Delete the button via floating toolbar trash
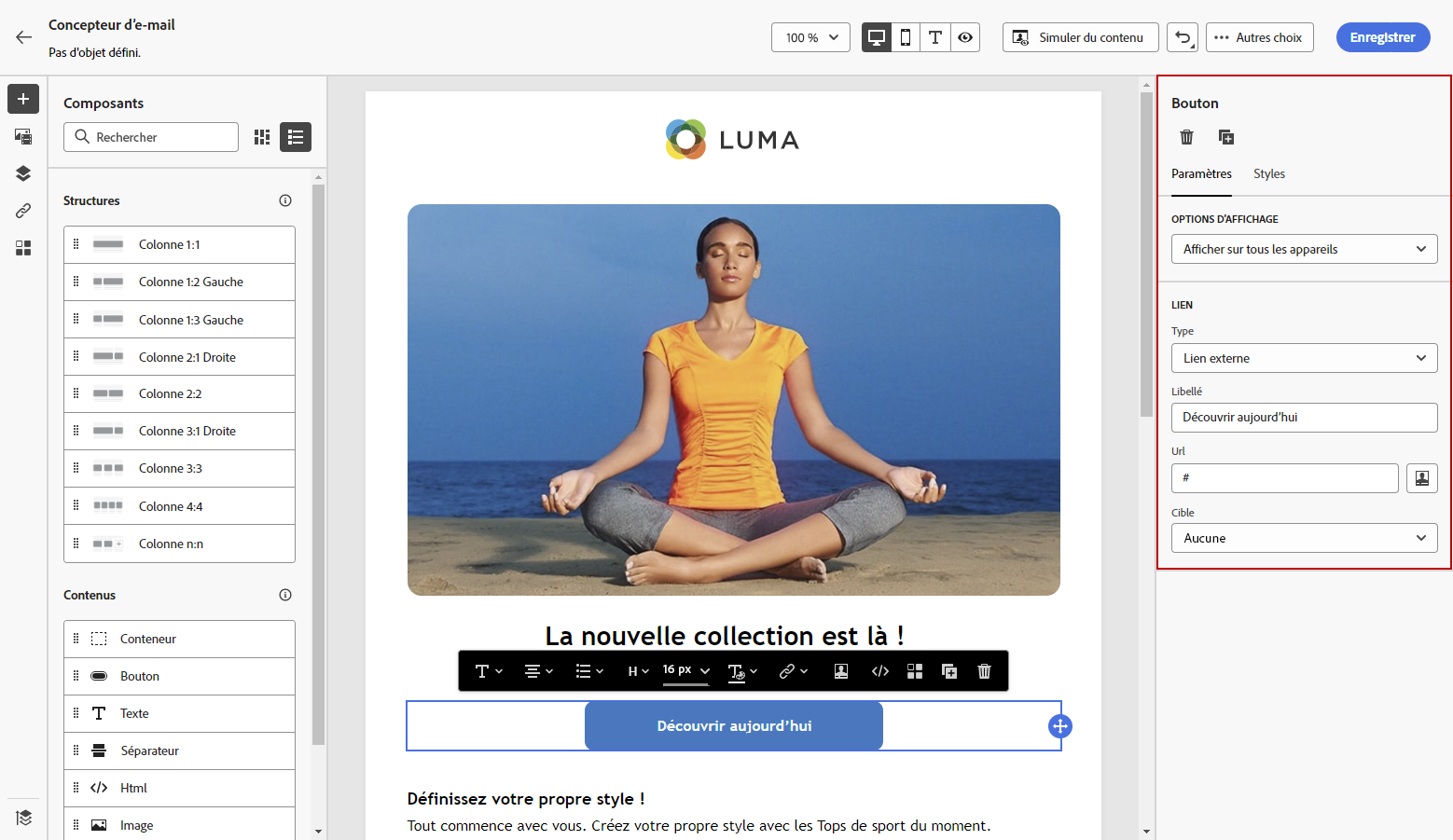The image size is (1453, 840). point(984,671)
